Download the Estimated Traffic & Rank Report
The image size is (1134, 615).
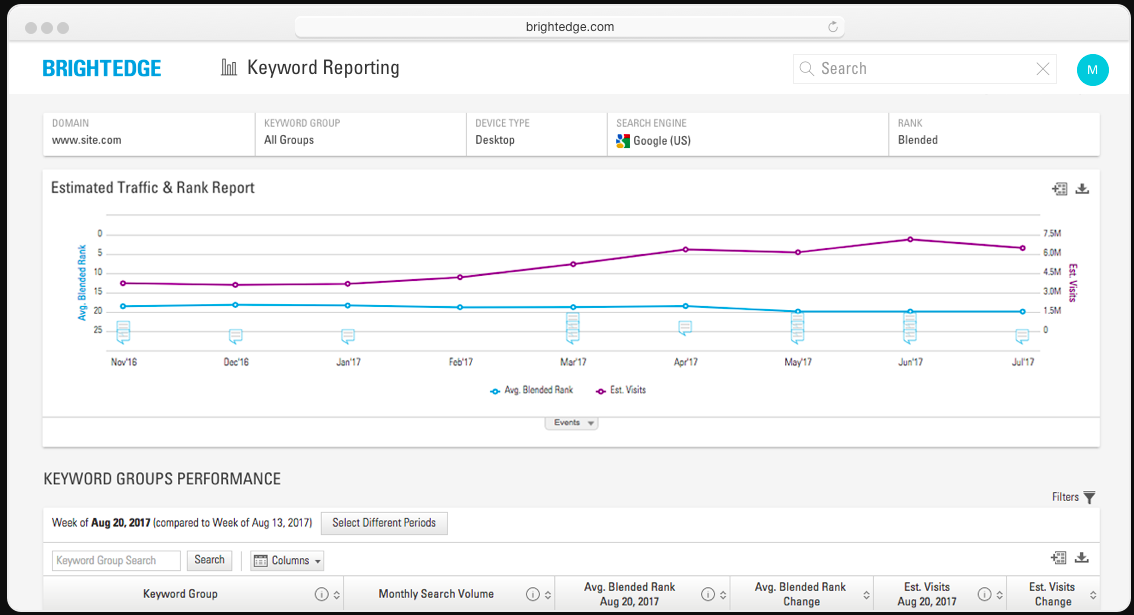coord(1082,188)
